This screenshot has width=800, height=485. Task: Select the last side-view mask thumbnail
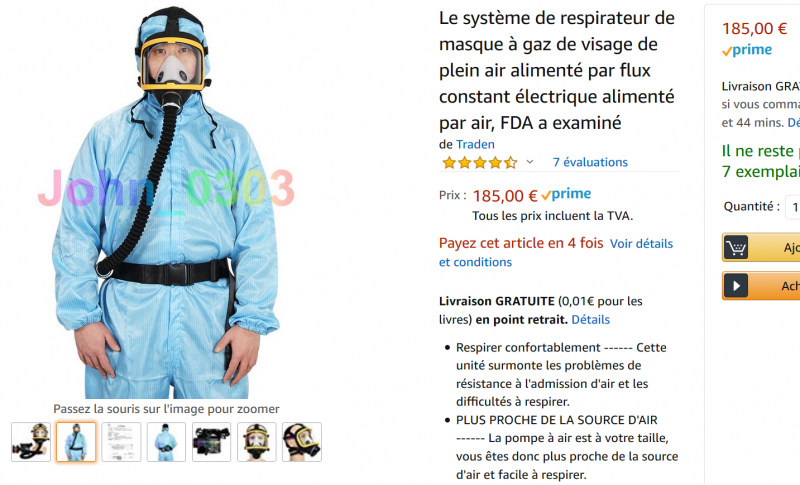(302, 442)
